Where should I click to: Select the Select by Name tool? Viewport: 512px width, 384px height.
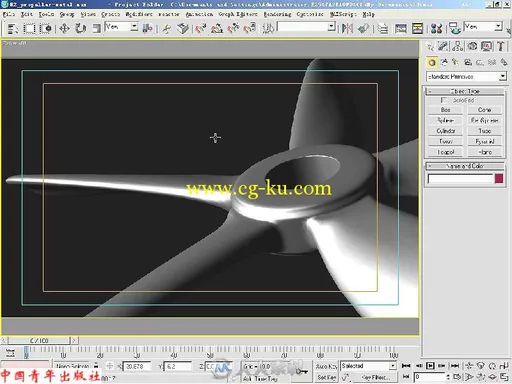pyautogui.click(x=12, y=29)
